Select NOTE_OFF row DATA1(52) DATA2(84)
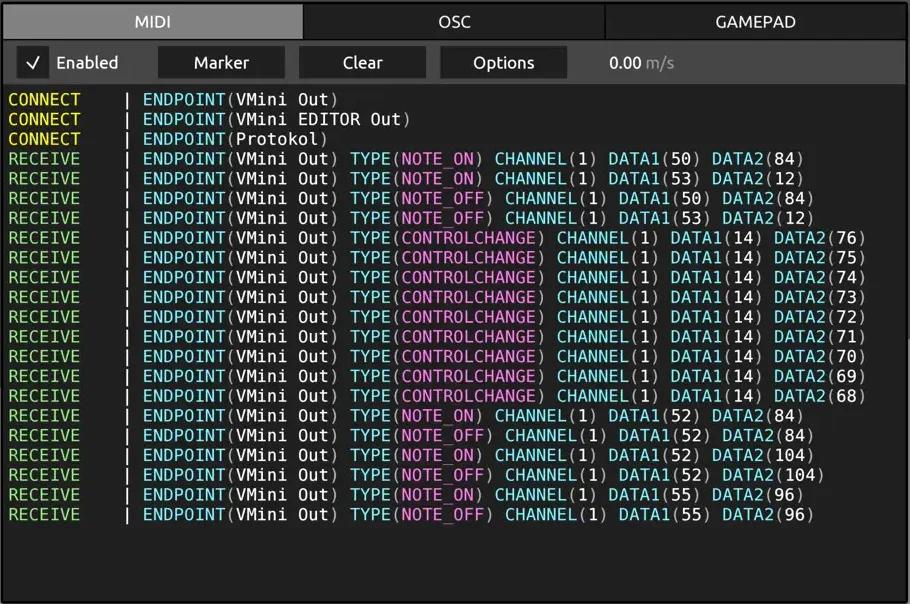 pyautogui.click(x=411, y=436)
